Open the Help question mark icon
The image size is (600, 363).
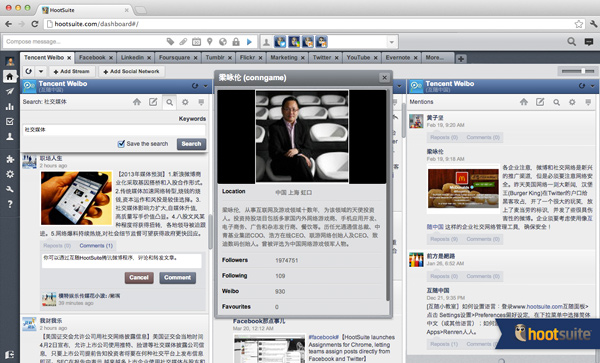(x=10, y=204)
